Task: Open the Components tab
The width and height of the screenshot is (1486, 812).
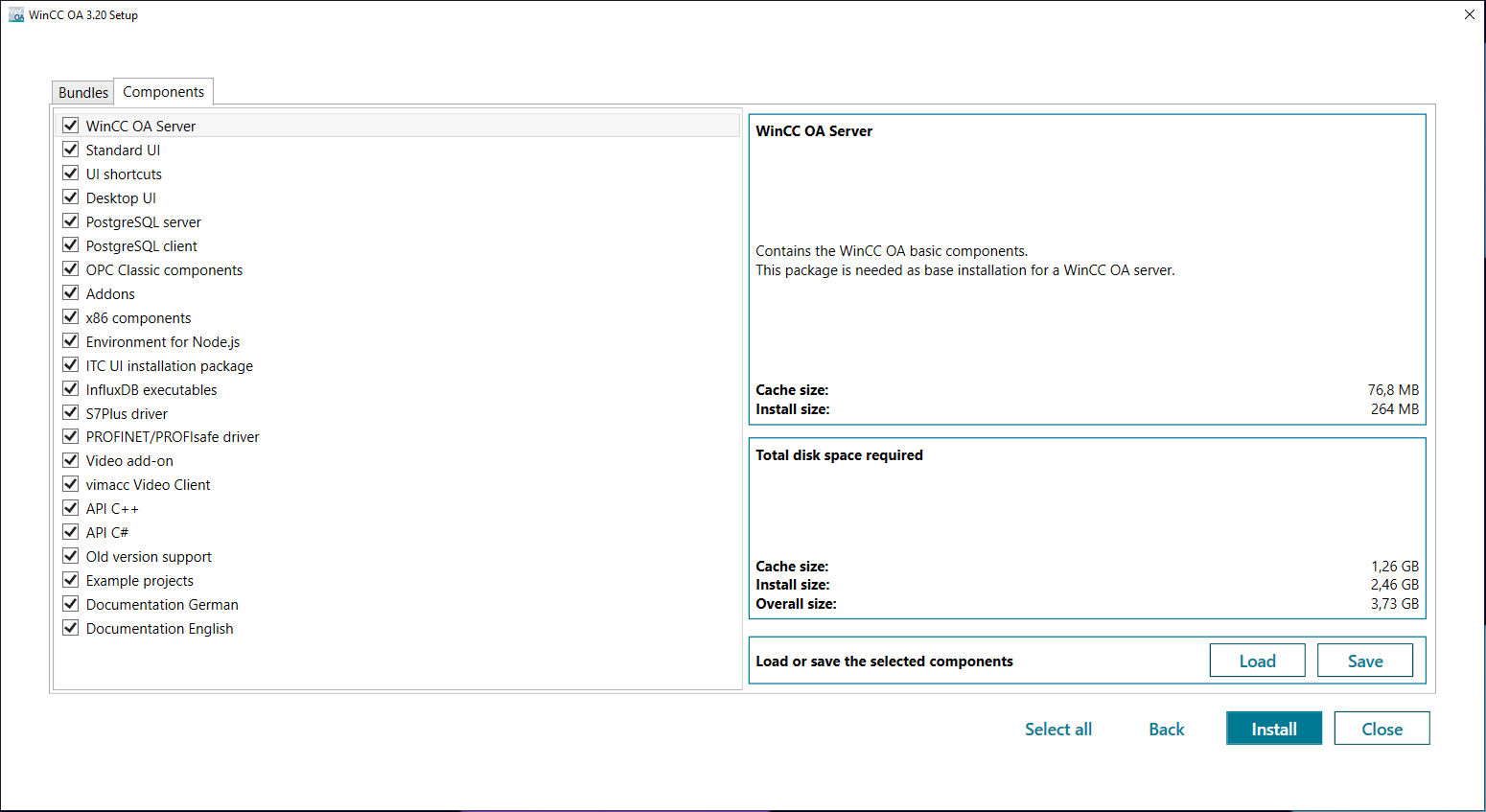Action: click(163, 92)
